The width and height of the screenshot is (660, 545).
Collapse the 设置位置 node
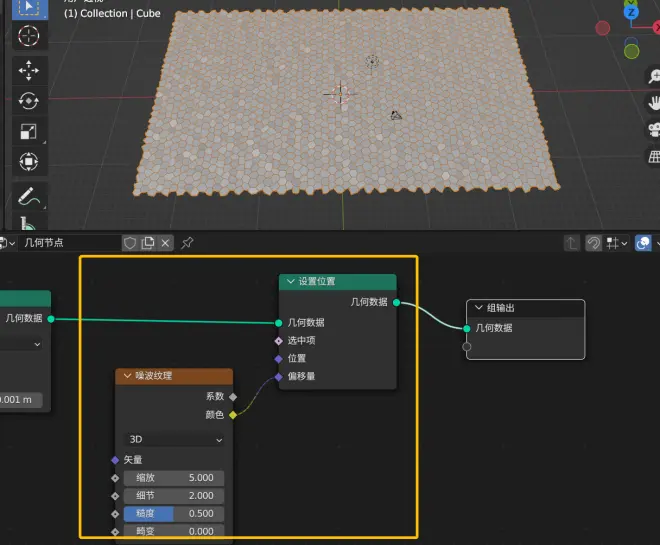(291, 282)
